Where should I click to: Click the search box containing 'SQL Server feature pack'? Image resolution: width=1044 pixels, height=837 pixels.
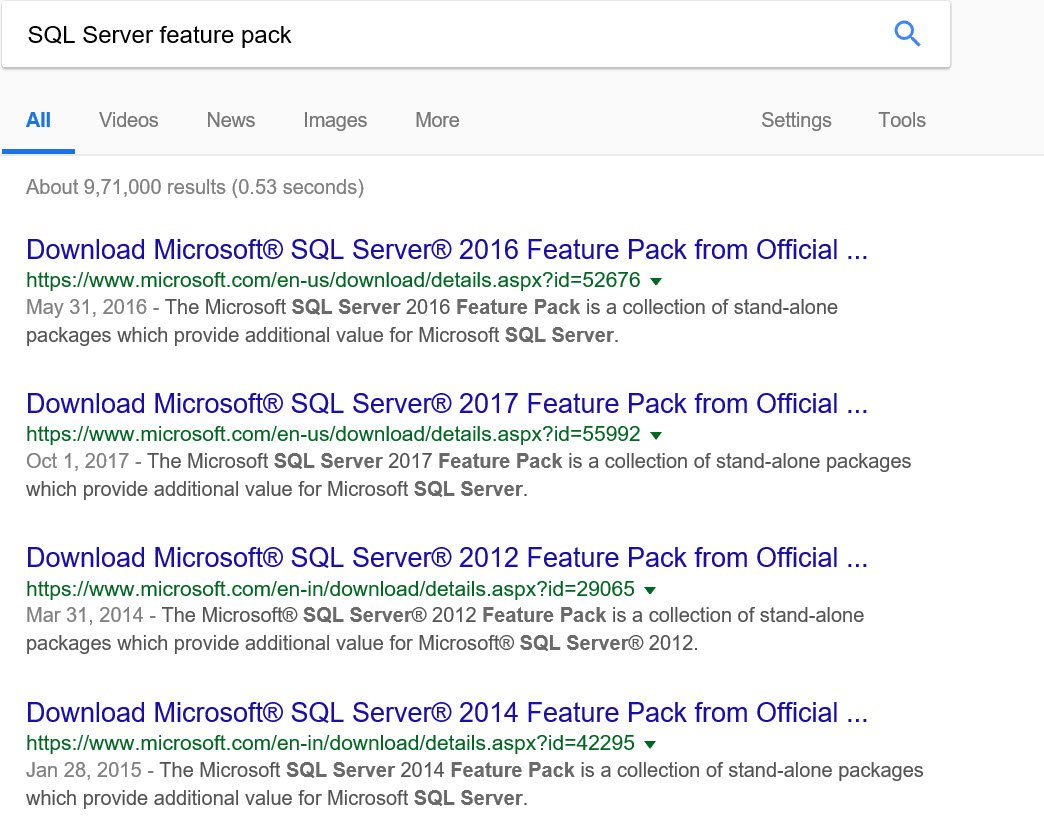click(475, 34)
